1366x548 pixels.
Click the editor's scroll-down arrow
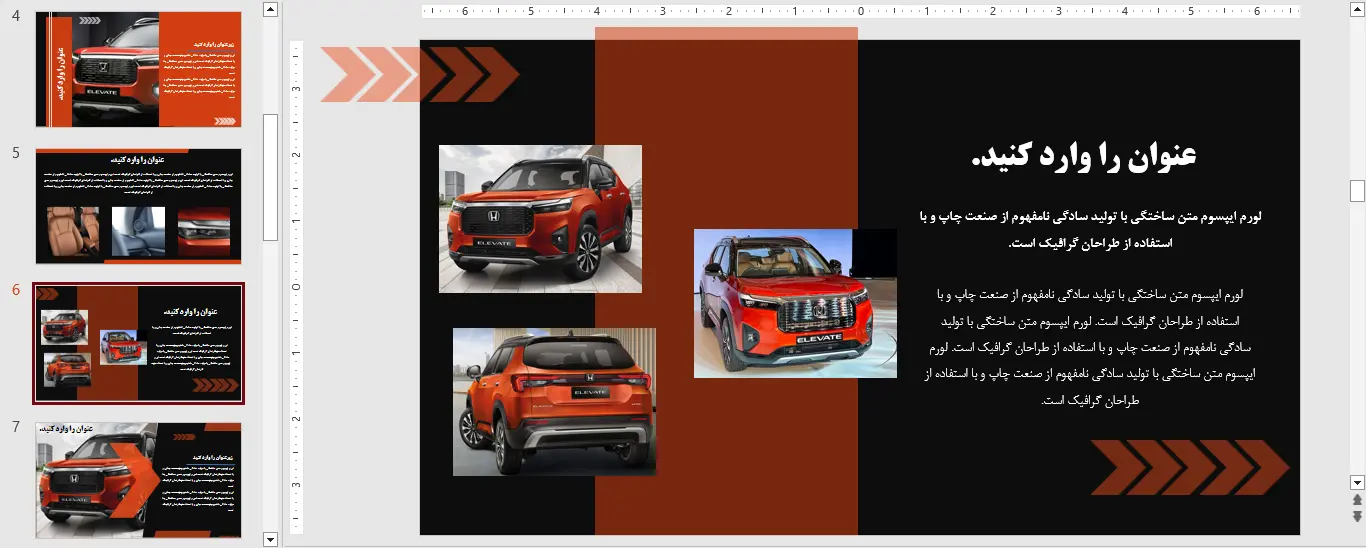point(1357,481)
